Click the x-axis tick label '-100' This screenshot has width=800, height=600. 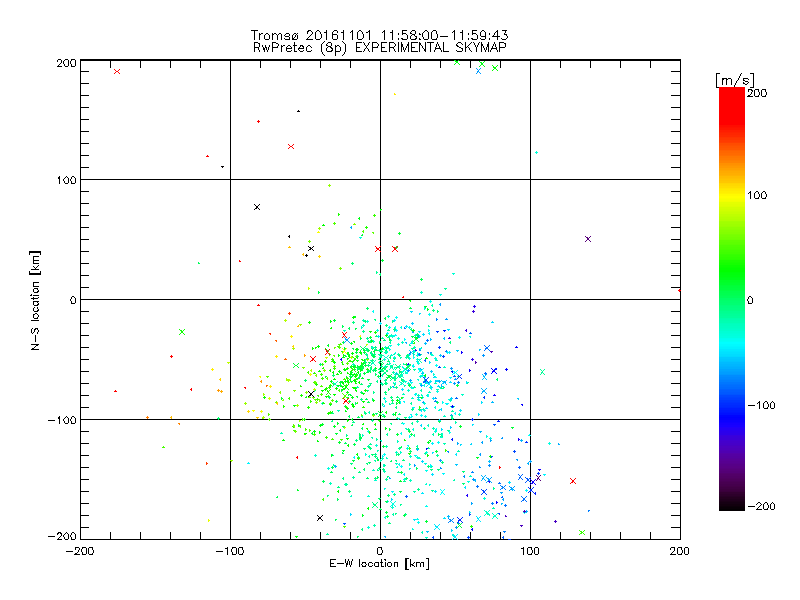230,551
